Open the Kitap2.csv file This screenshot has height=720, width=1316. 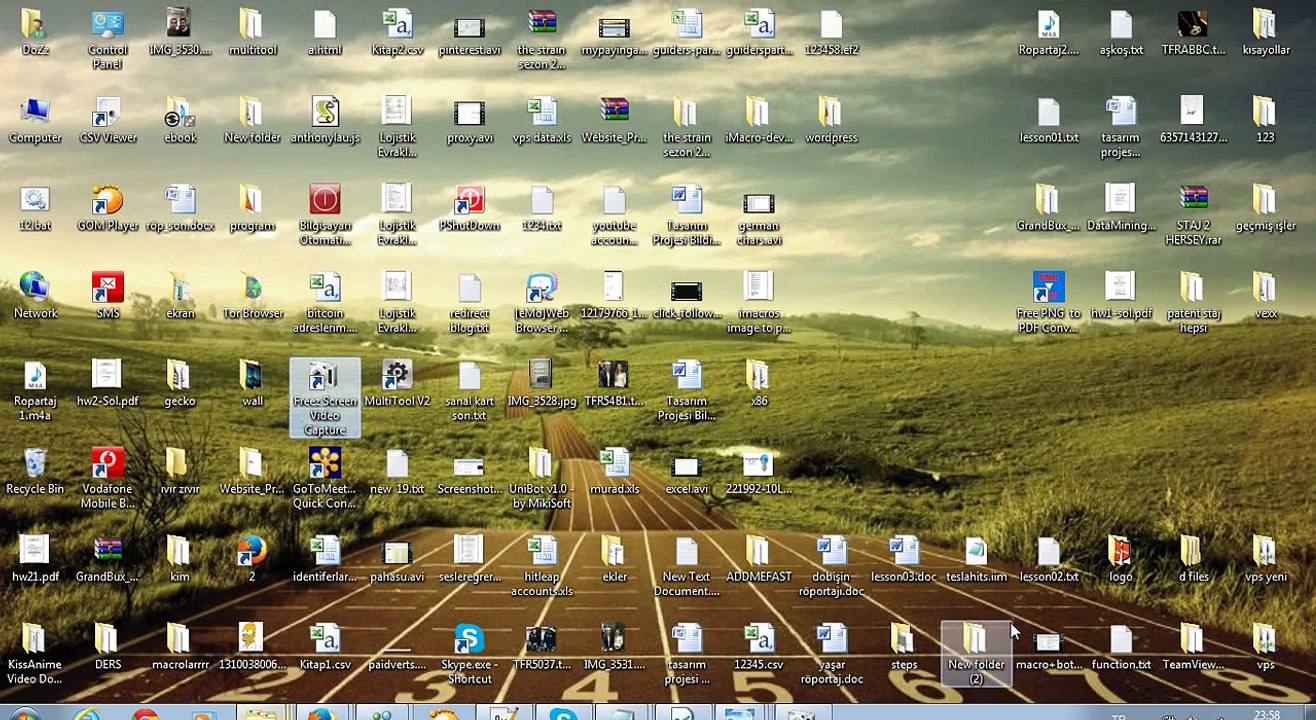tap(397, 27)
